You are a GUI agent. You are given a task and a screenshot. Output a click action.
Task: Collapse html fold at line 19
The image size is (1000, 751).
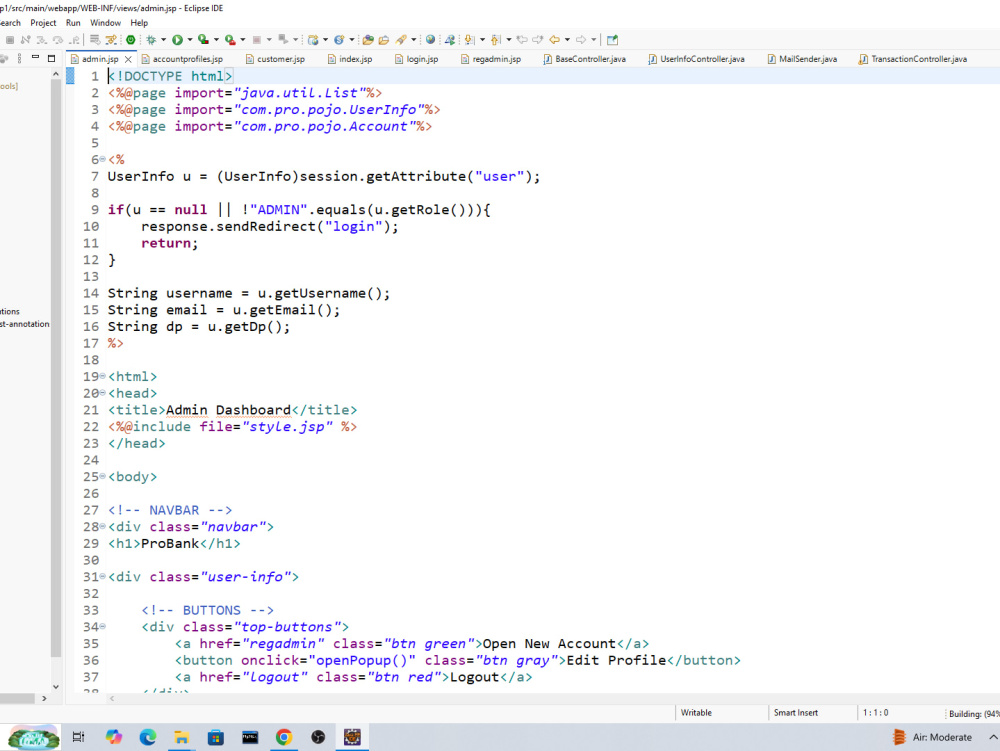[103, 376]
